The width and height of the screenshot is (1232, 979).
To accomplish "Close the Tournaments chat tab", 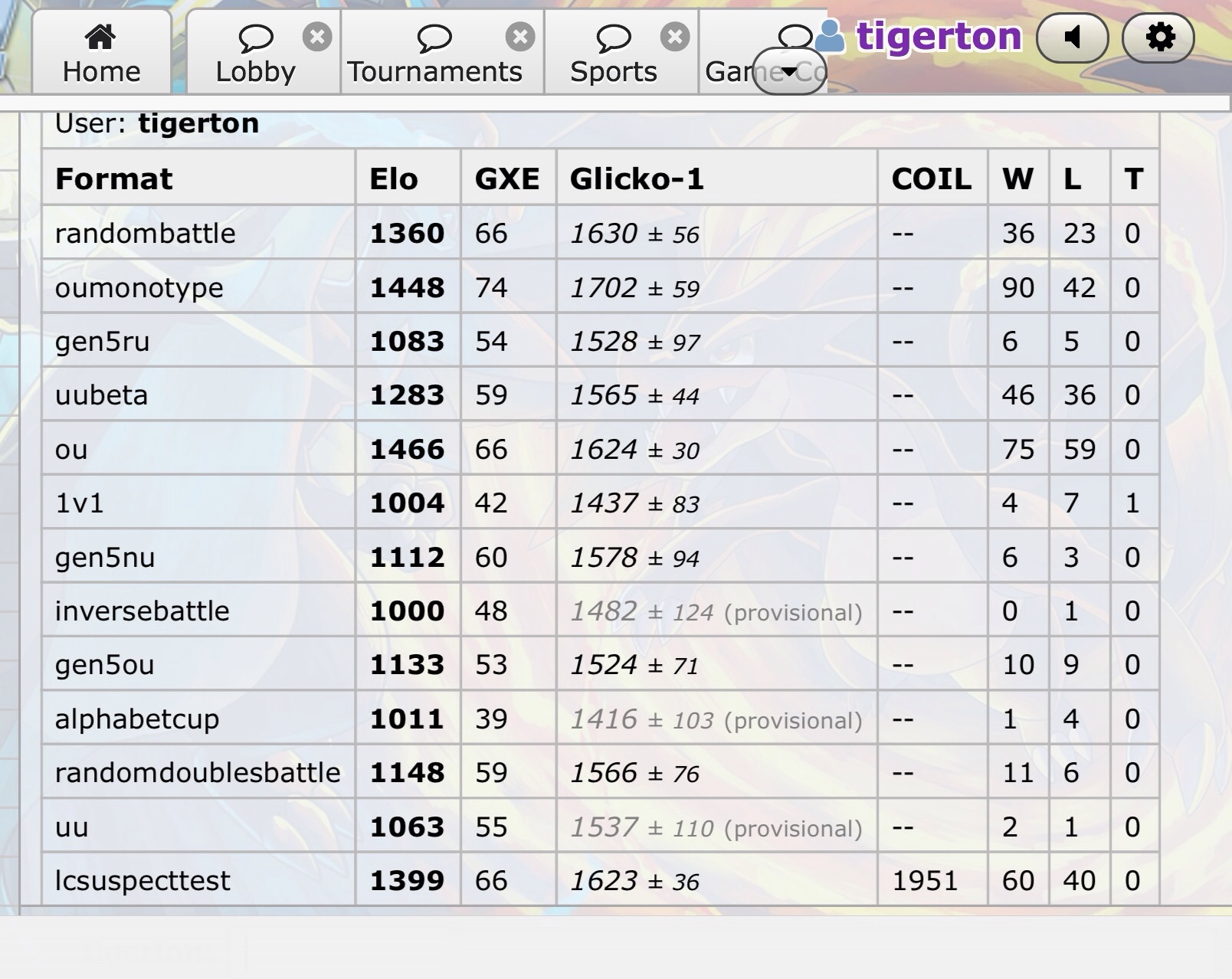I will (519, 36).
